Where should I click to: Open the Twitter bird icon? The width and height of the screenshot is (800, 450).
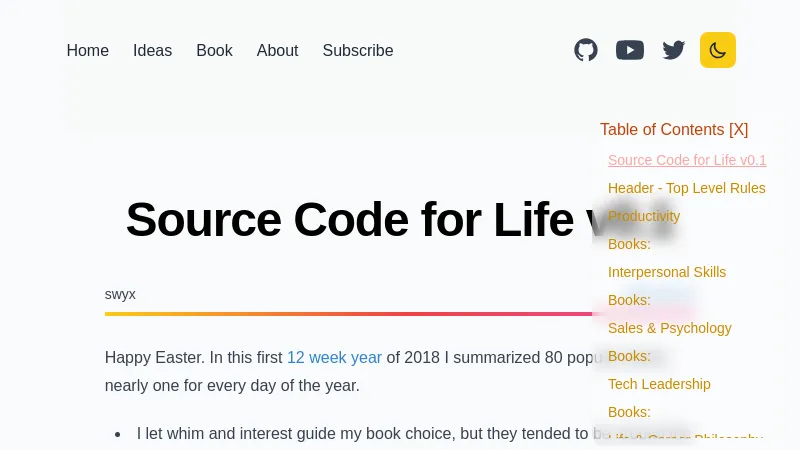click(x=674, y=50)
